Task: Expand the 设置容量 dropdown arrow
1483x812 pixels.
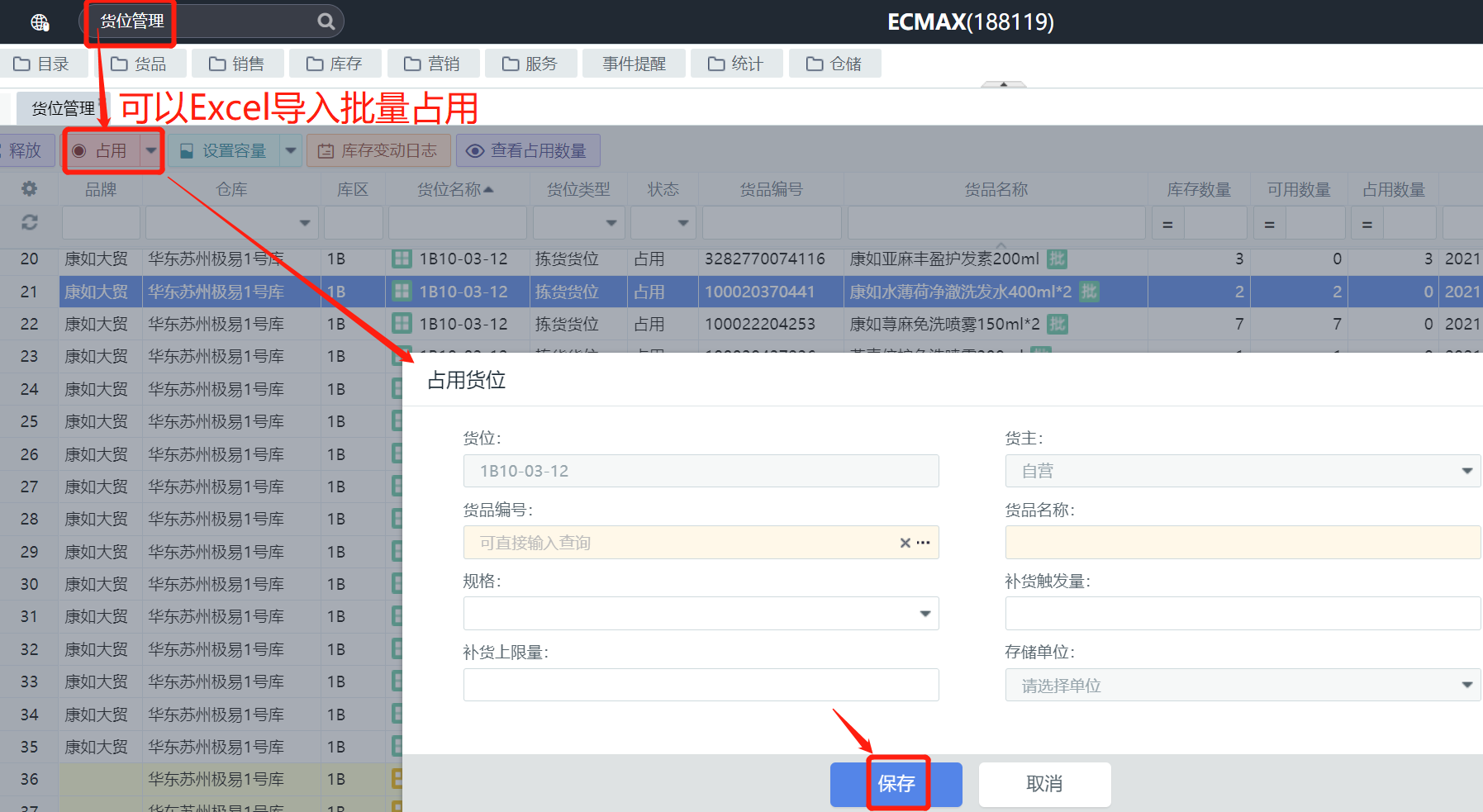Action: point(291,150)
